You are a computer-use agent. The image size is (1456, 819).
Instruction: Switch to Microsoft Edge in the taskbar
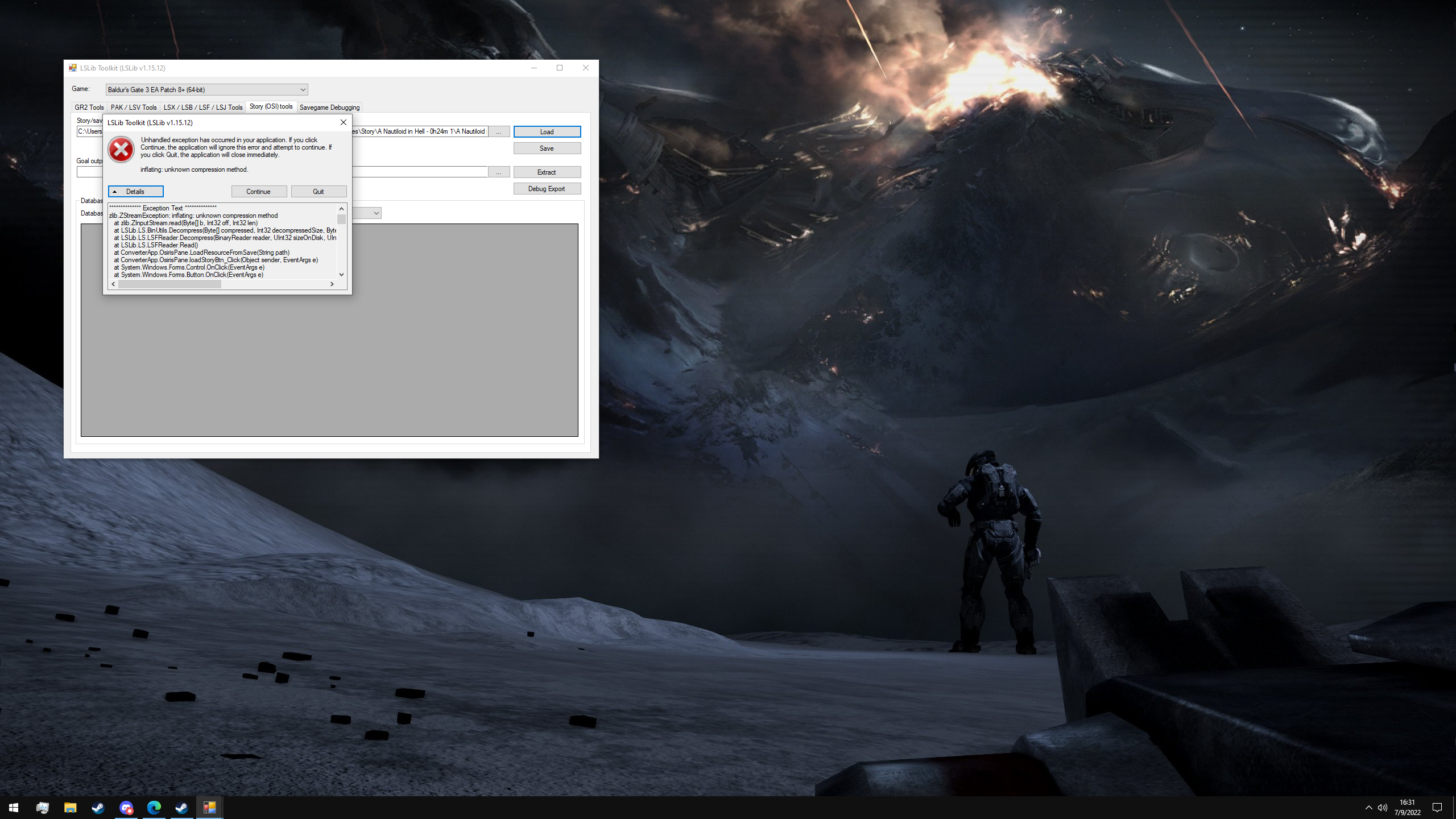tap(154, 808)
